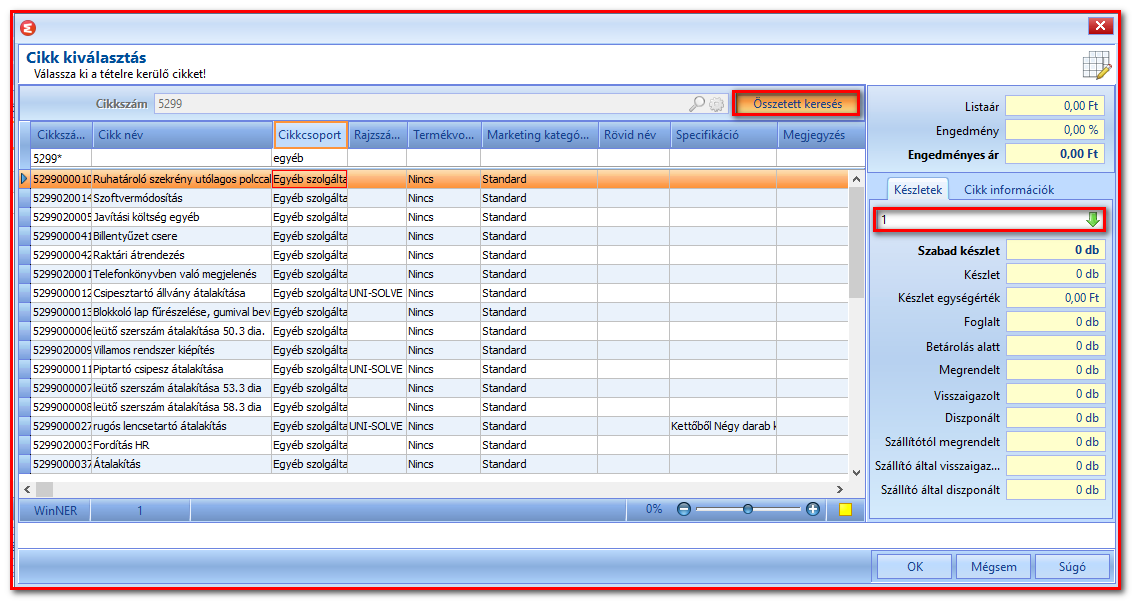1132x601 pixels.
Task: Click the yellow square status indicator
Action: point(845,509)
